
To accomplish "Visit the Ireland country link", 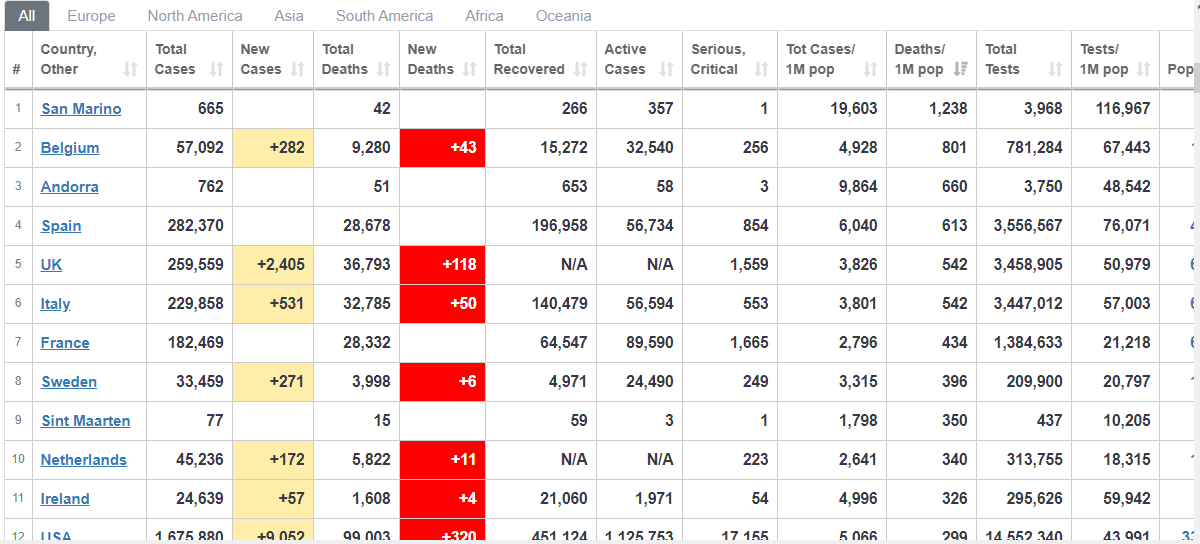I will tap(65, 499).
